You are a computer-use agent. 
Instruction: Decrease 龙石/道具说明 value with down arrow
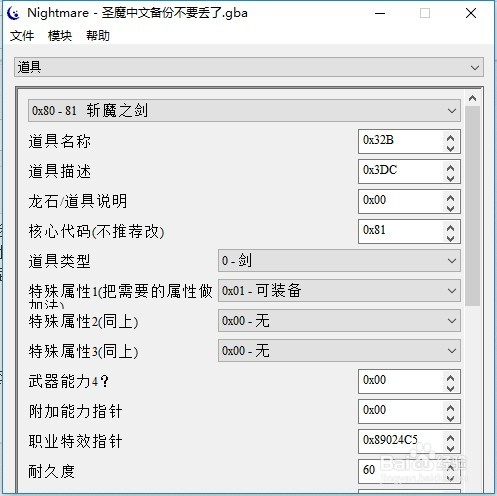click(x=450, y=208)
